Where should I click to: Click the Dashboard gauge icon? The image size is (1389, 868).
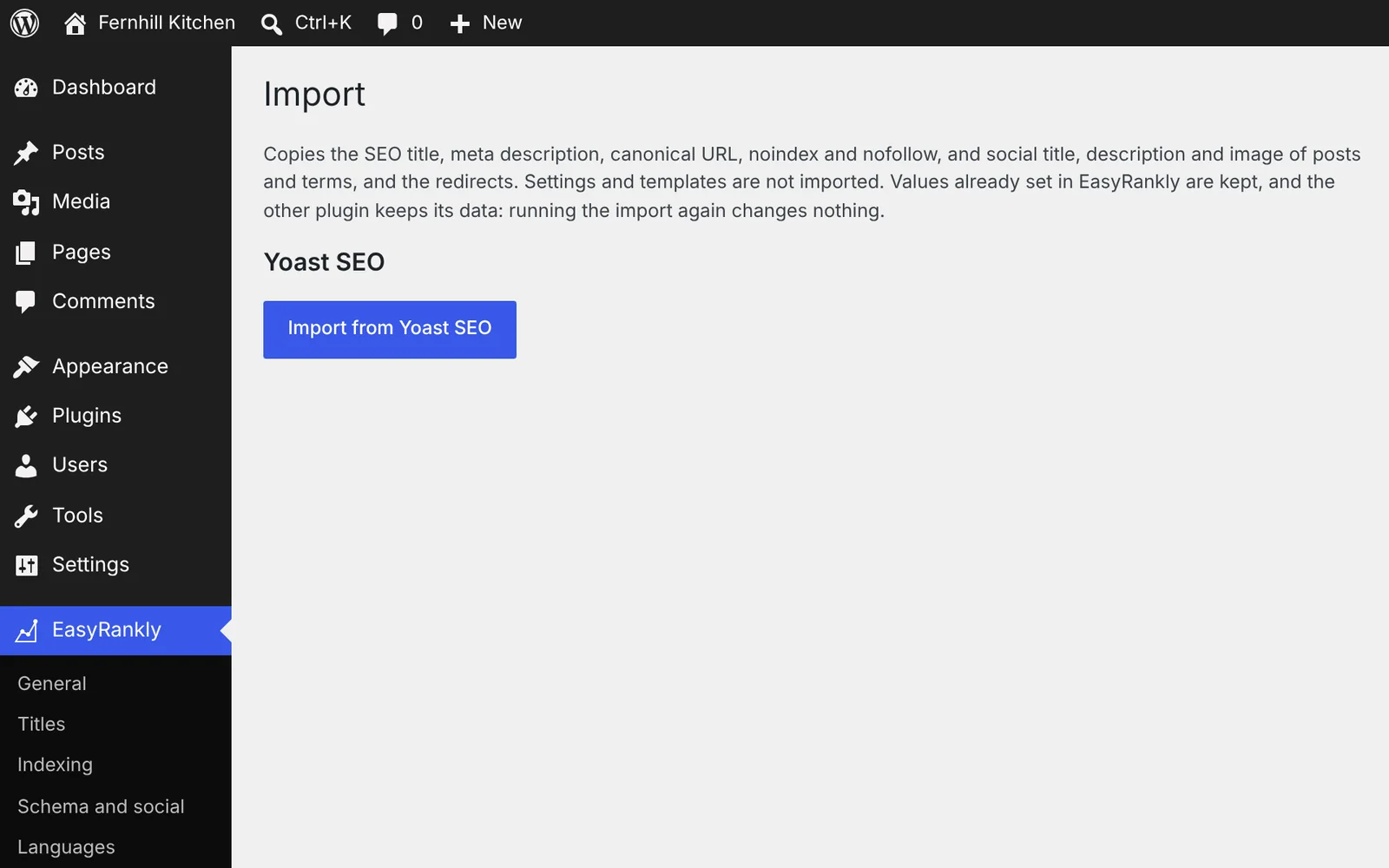click(26, 88)
